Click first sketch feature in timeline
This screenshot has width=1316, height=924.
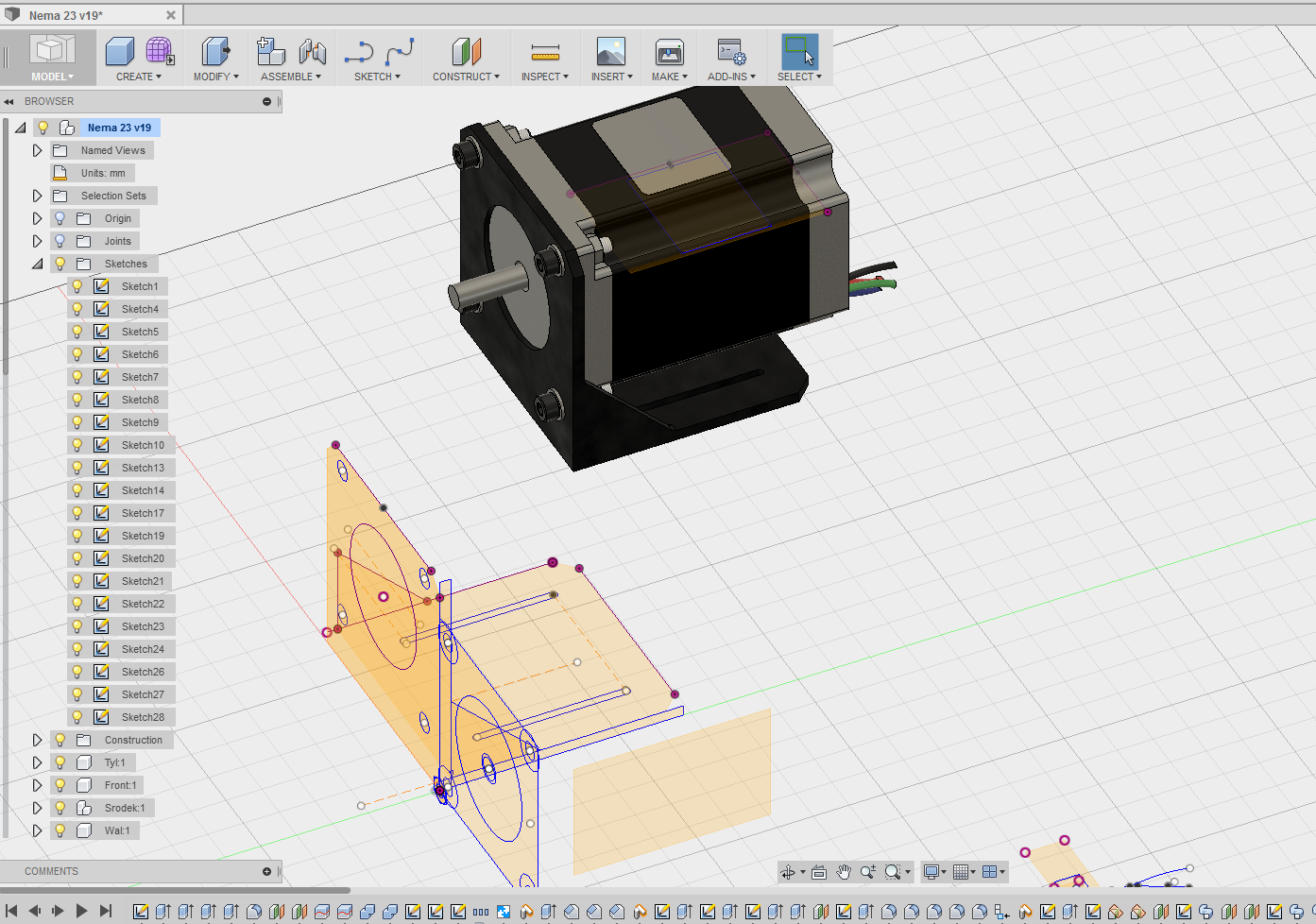tap(141, 912)
